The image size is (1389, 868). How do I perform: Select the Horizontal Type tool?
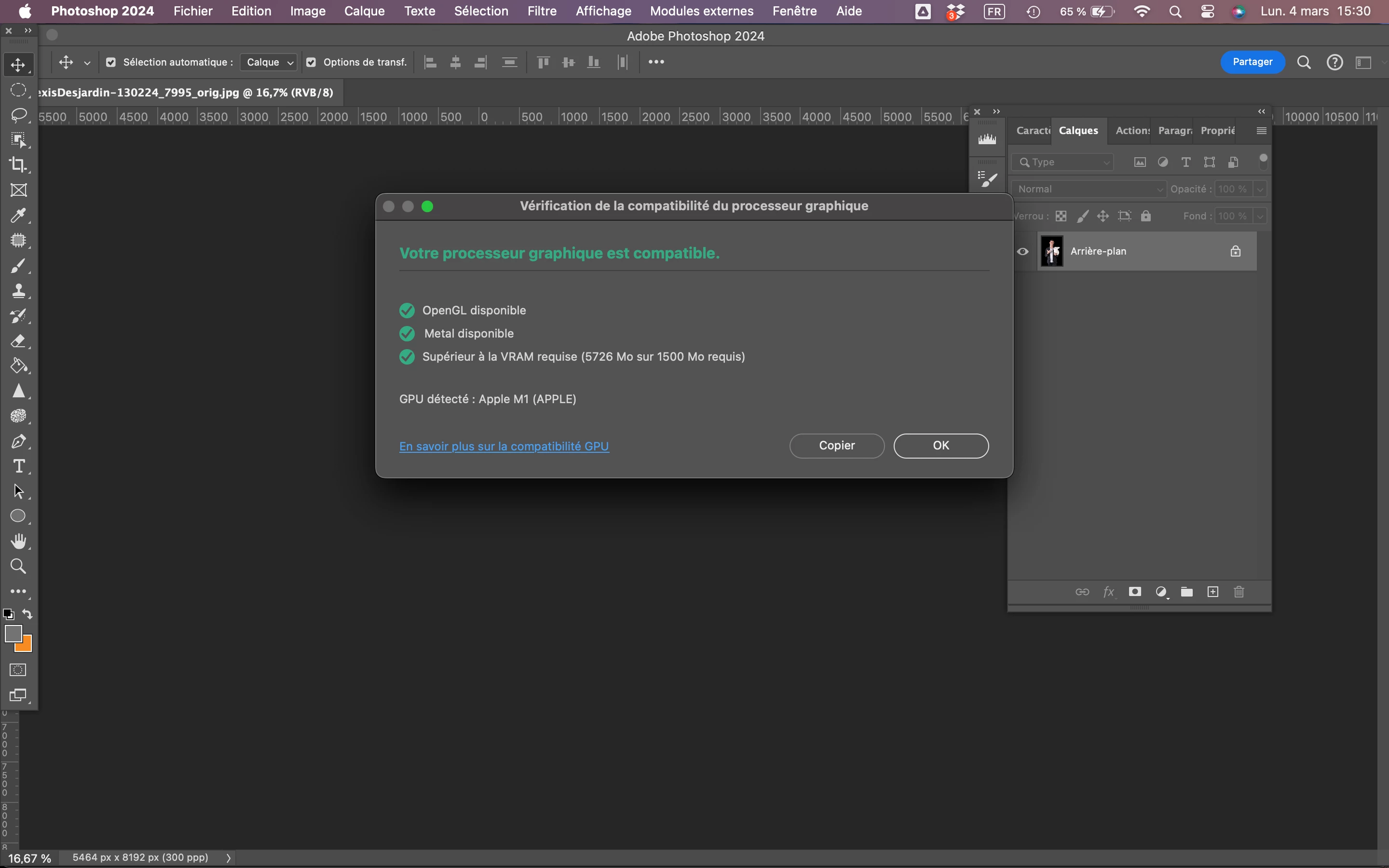click(18, 466)
